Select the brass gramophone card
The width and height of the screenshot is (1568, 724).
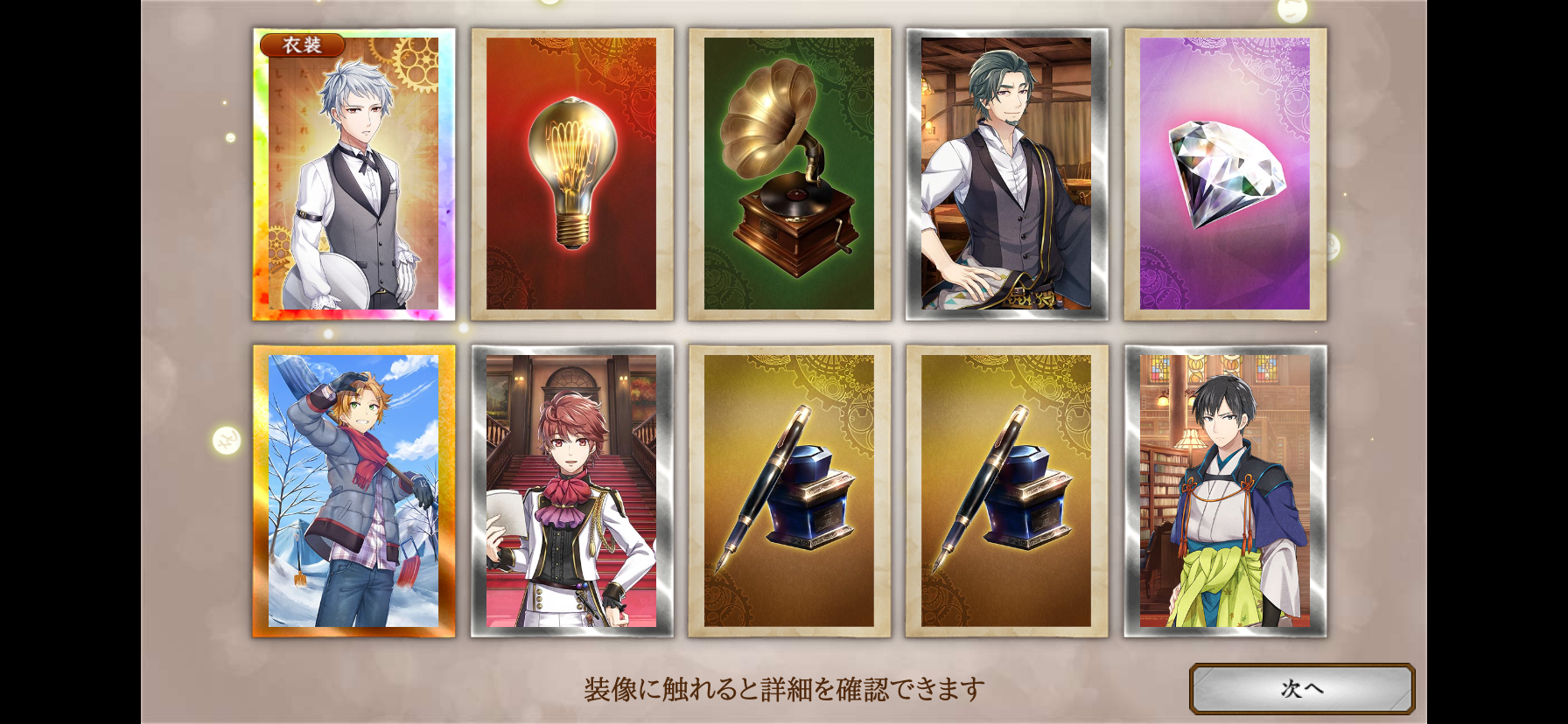789,174
